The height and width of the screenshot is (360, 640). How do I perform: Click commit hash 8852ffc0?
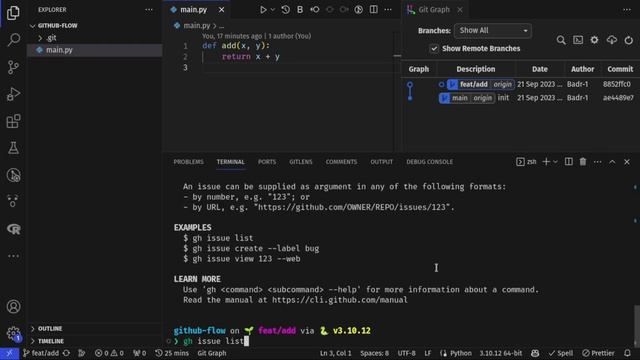pyautogui.click(x=617, y=84)
